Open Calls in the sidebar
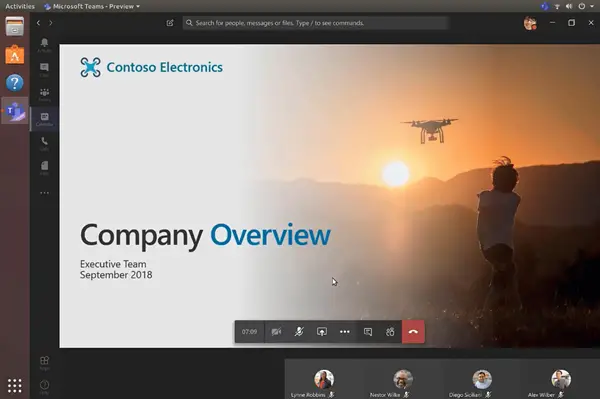The image size is (600, 399). tap(44, 143)
